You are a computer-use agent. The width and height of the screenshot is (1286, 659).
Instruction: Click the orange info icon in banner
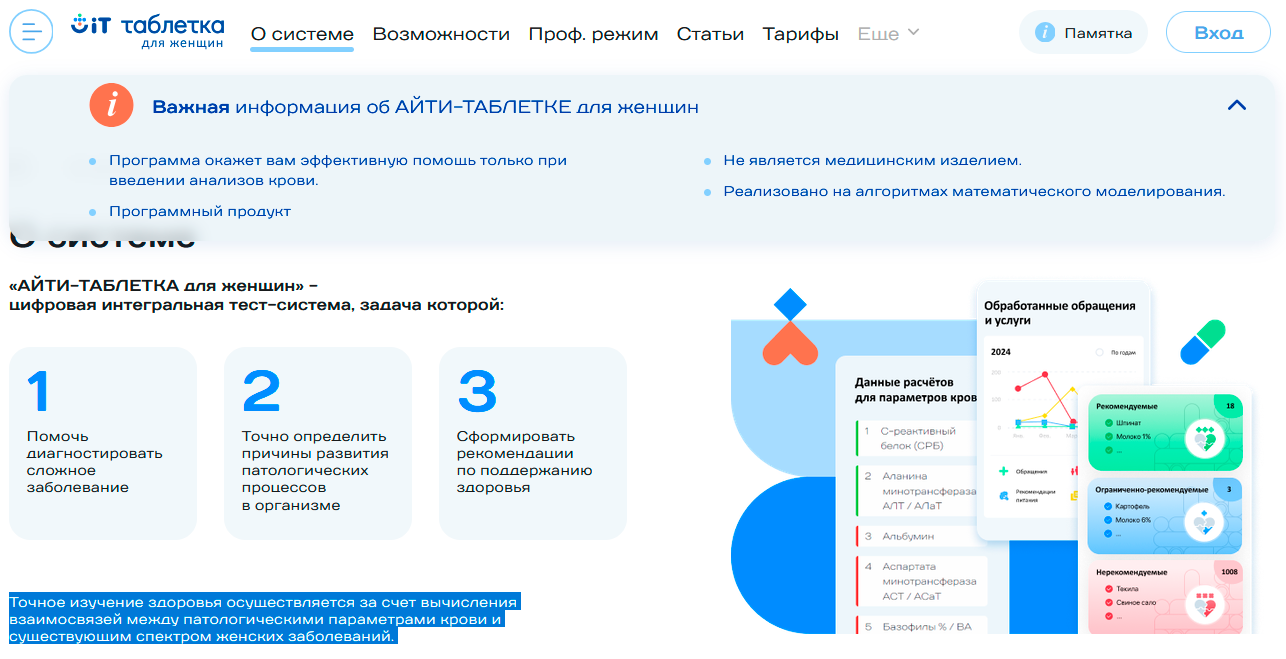(x=111, y=105)
